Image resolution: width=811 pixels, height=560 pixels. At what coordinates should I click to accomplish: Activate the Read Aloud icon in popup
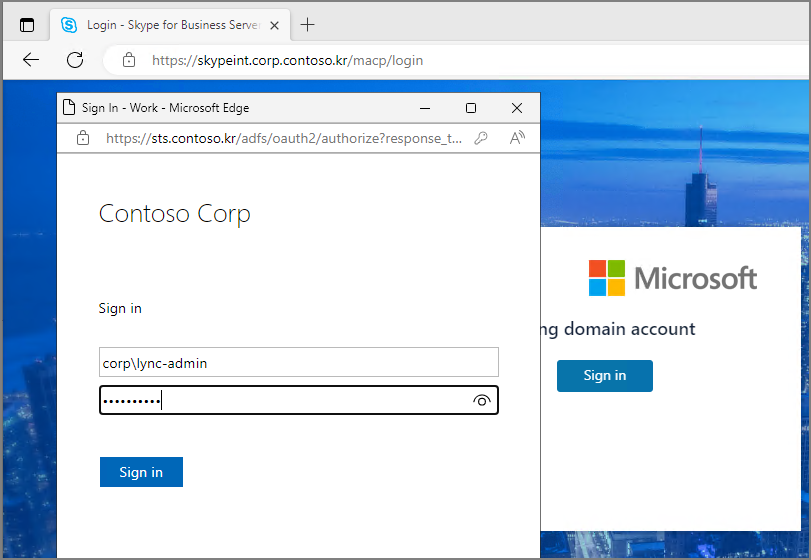(x=517, y=138)
